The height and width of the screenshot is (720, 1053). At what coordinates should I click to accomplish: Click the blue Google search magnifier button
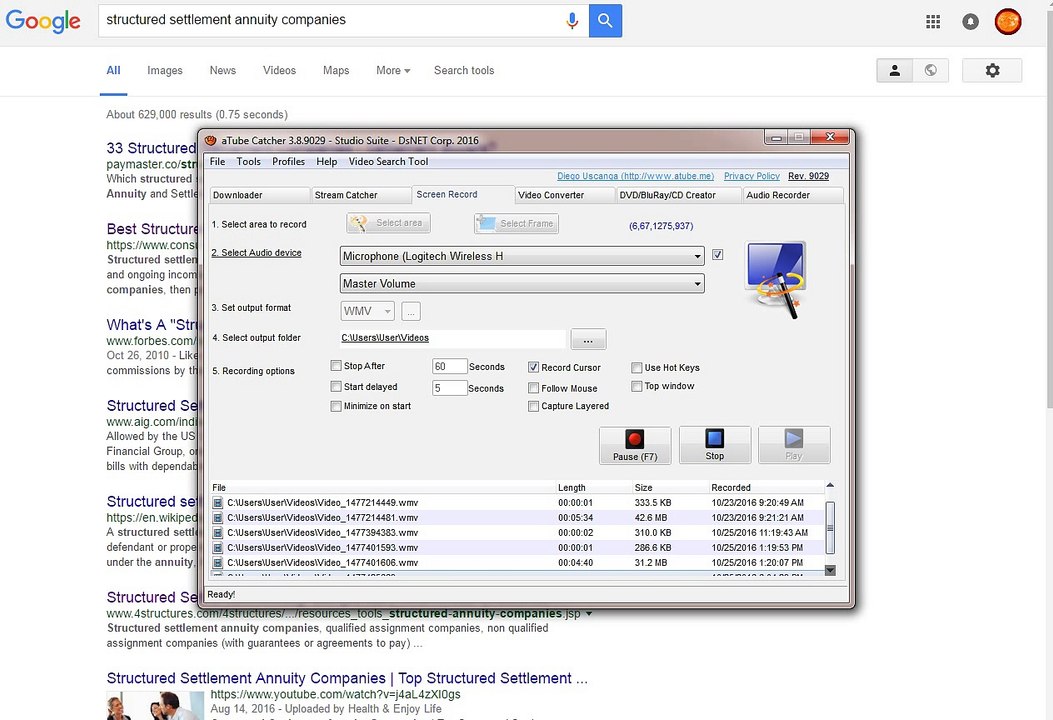[605, 21]
